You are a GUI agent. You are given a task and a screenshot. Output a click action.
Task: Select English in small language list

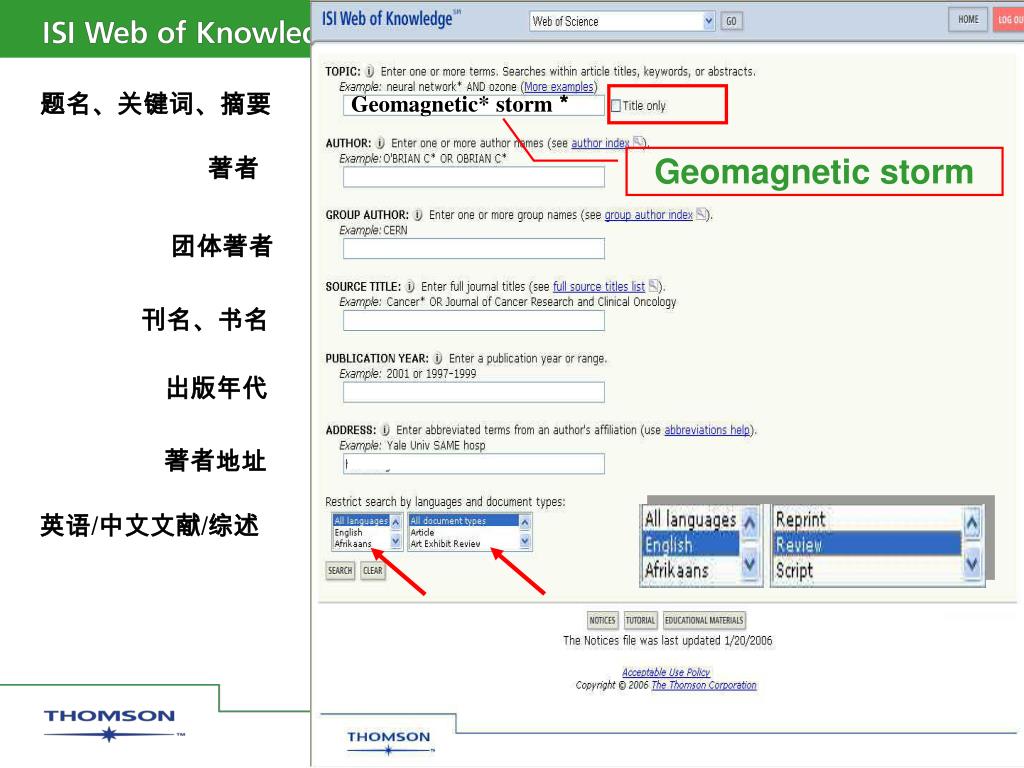click(360, 532)
